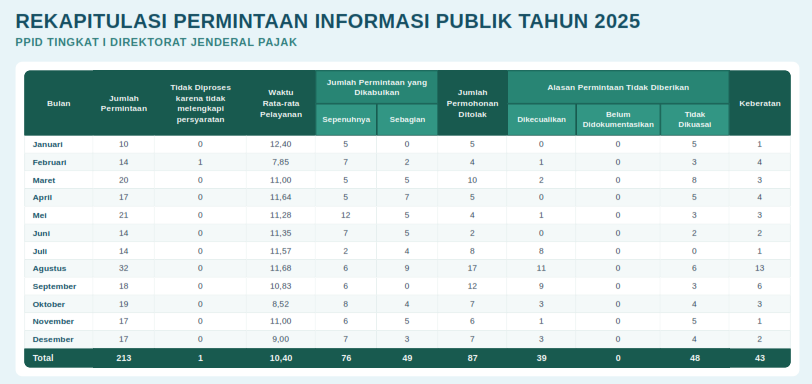Click Agustus request count "32"

(124, 269)
